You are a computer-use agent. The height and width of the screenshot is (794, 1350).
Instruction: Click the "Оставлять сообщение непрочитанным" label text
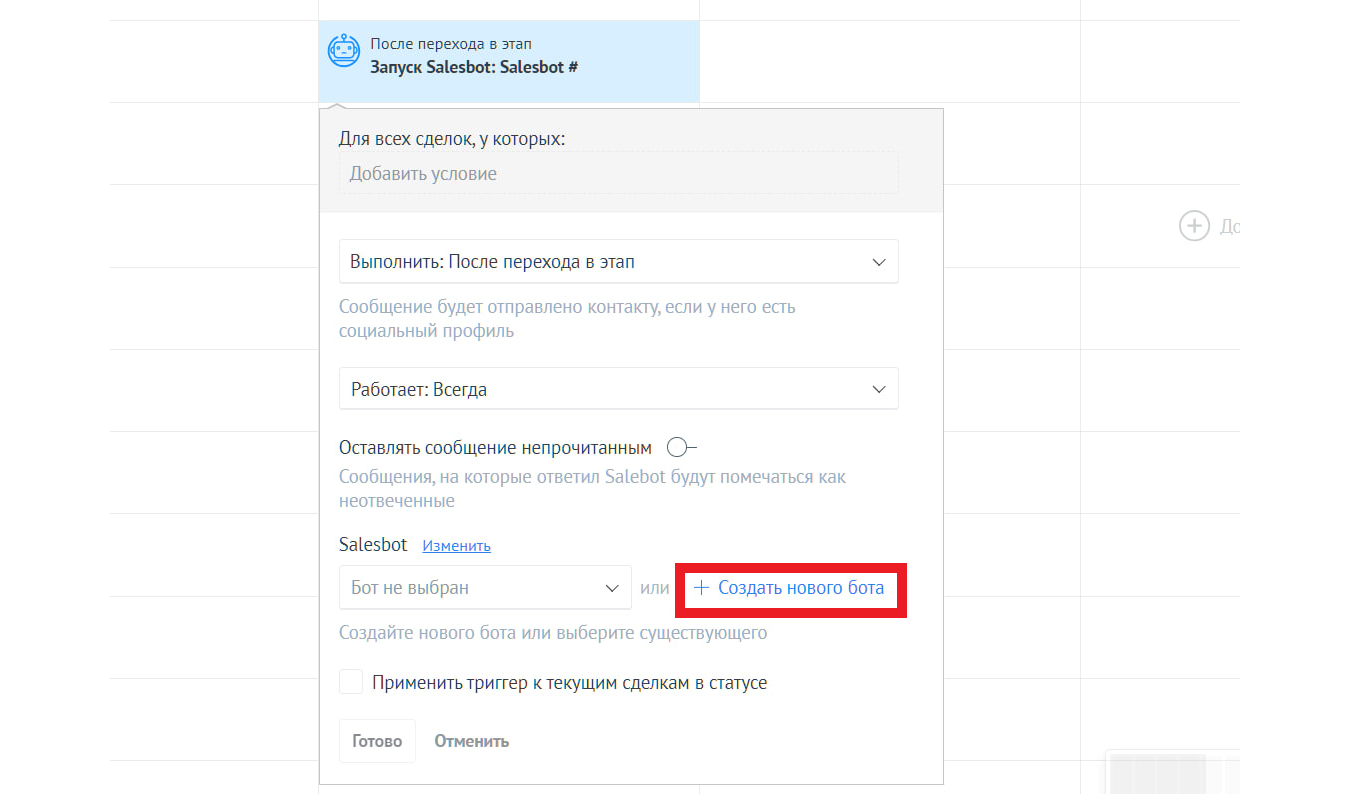pyautogui.click(x=495, y=448)
